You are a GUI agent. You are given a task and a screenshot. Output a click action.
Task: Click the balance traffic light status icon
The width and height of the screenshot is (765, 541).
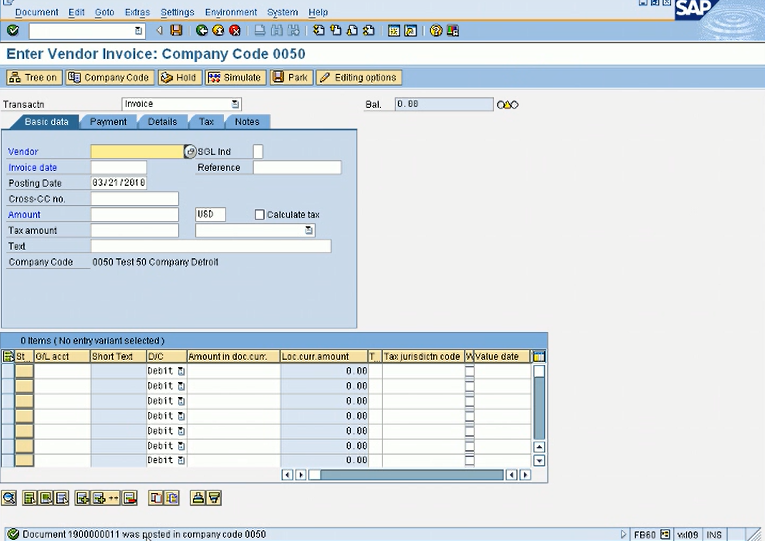coord(507,104)
